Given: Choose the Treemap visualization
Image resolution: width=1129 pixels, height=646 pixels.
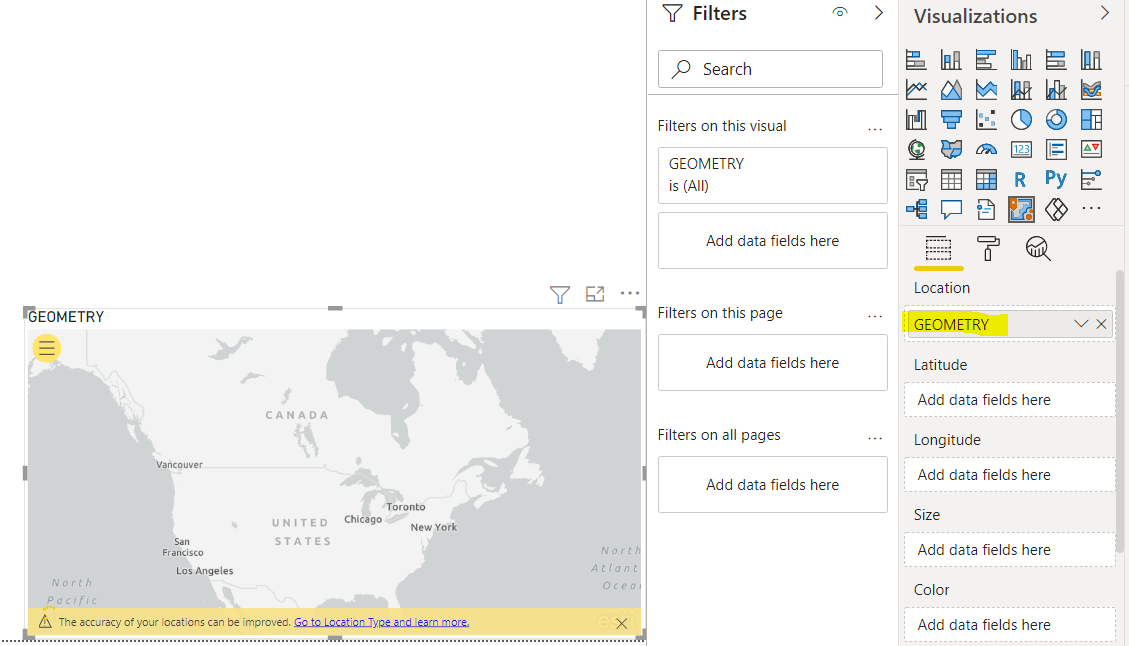Looking at the screenshot, I should tap(1091, 120).
